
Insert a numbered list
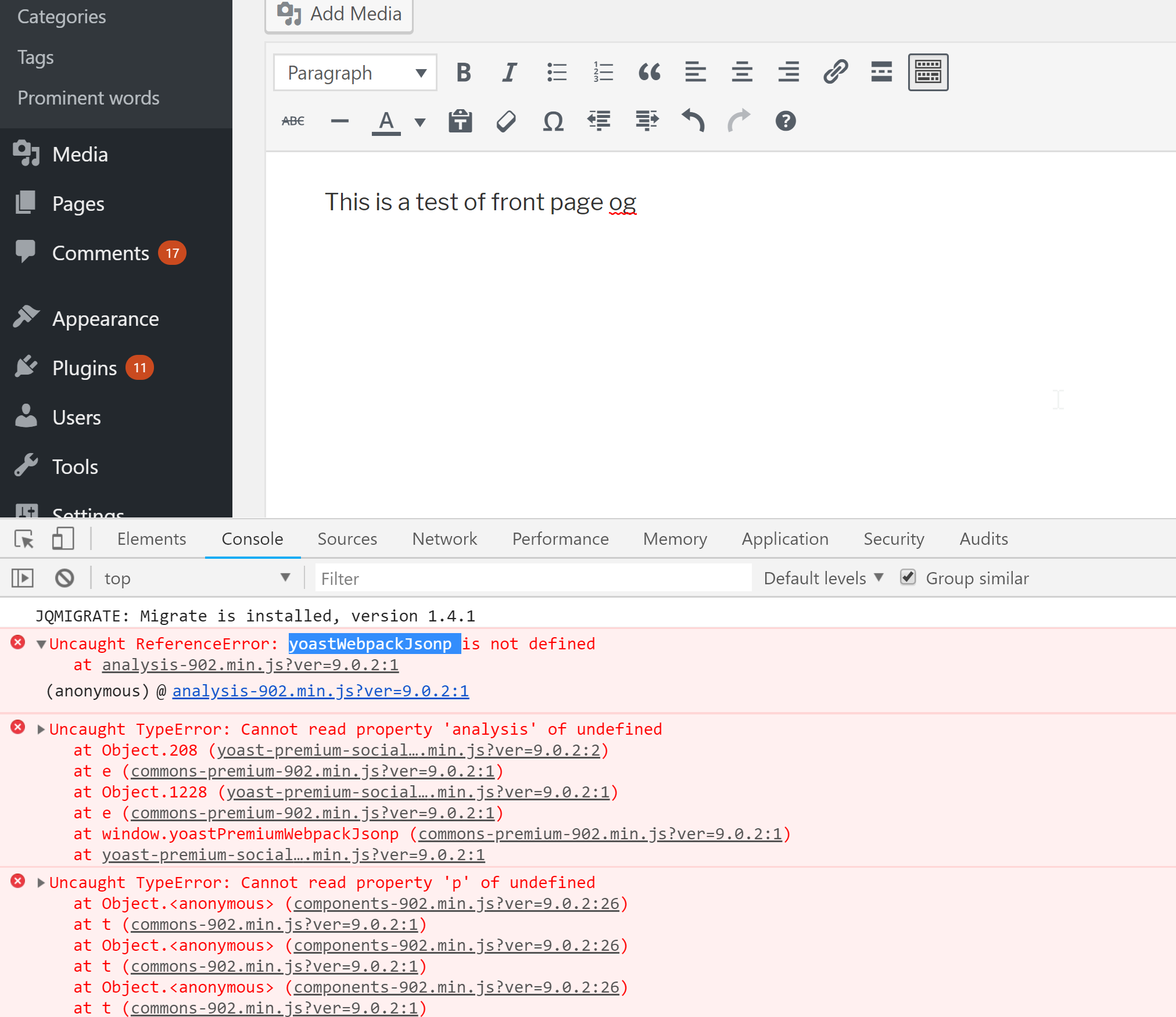click(603, 73)
